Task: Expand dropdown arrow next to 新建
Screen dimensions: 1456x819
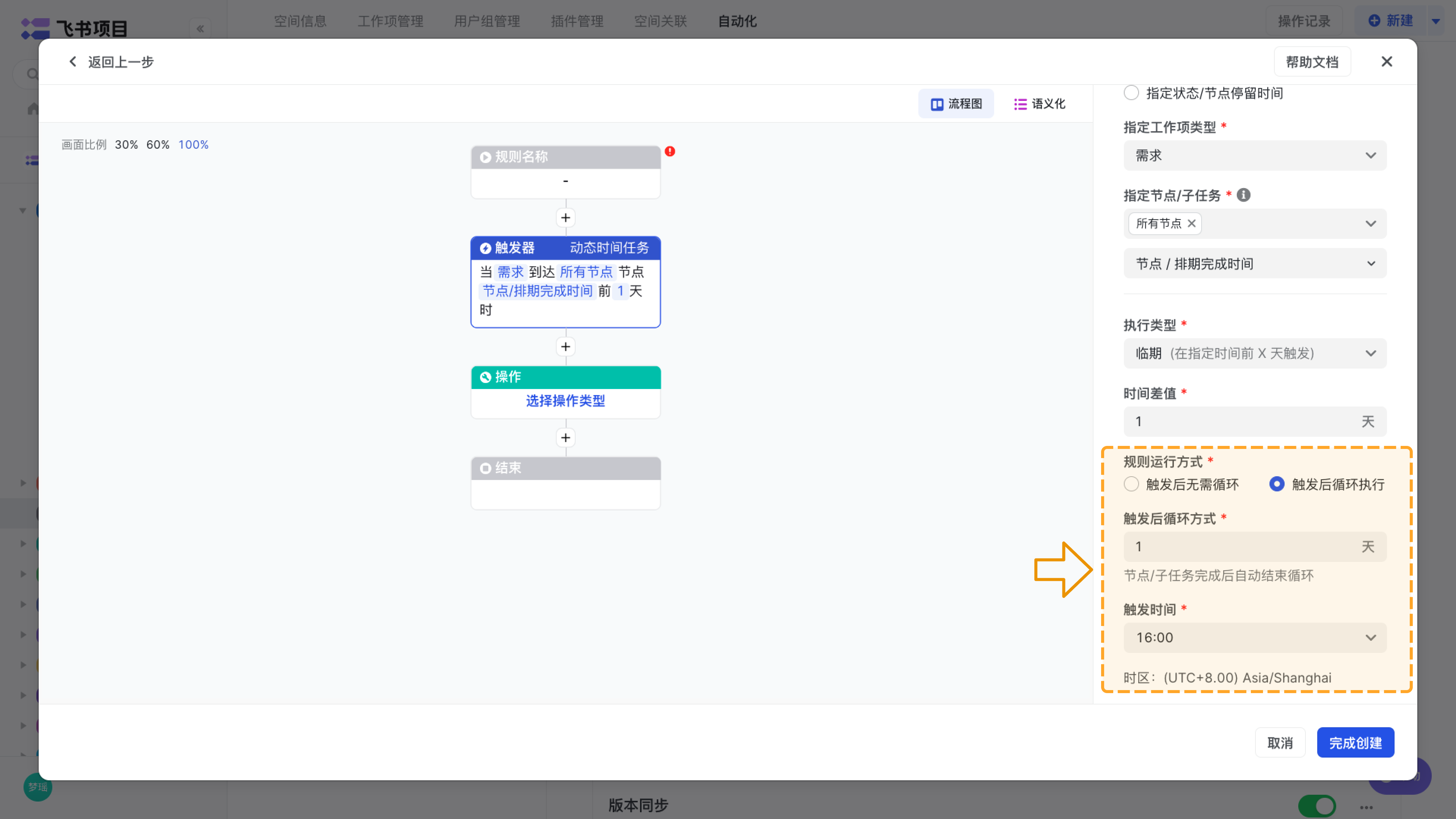Action: (x=1436, y=21)
